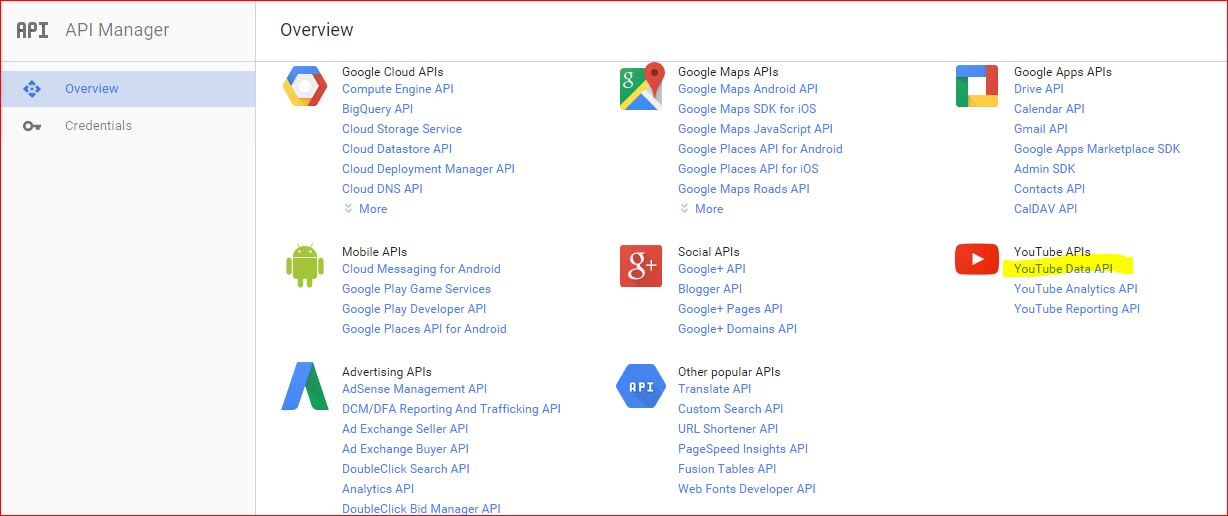
Task: Open Compute Engine API link
Action: [x=398, y=89]
